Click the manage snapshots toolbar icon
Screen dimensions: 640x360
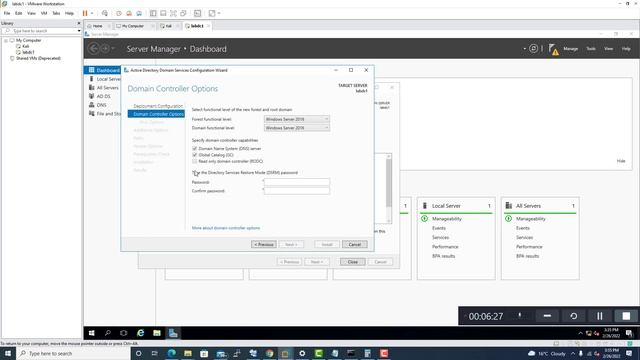click(139, 13)
